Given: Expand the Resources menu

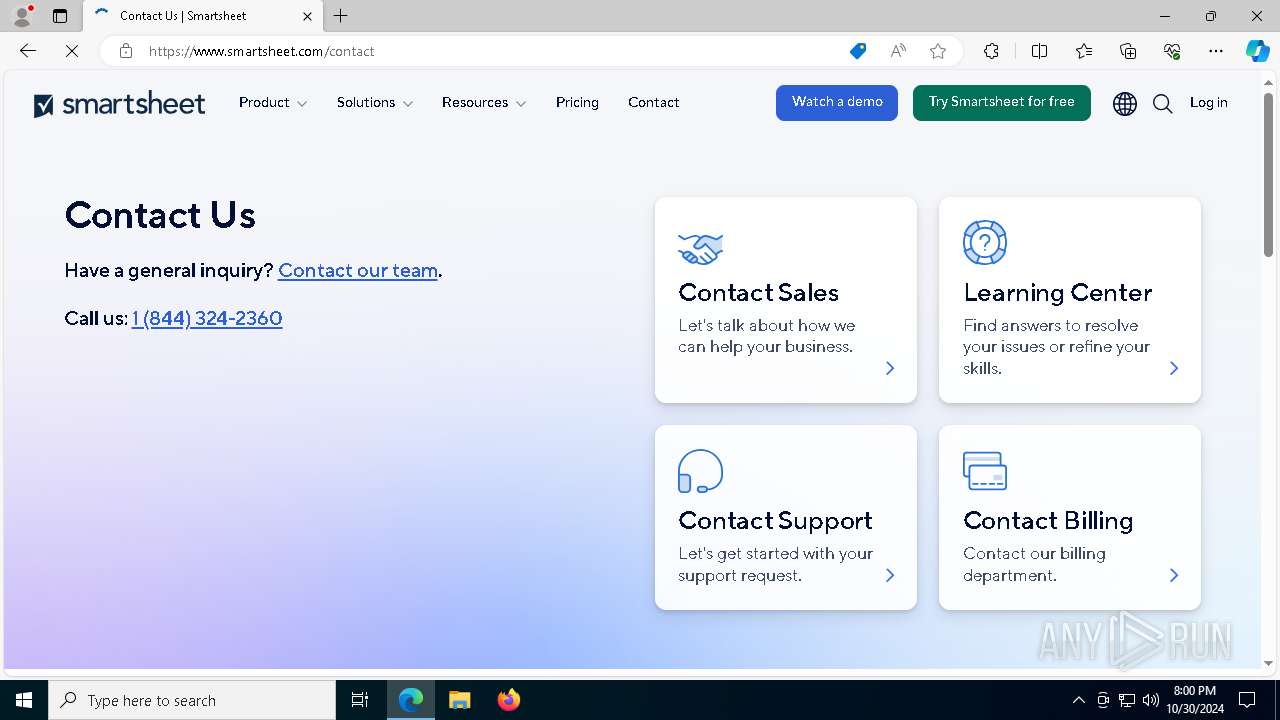Looking at the screenshot, I should [x=484, y=103].
